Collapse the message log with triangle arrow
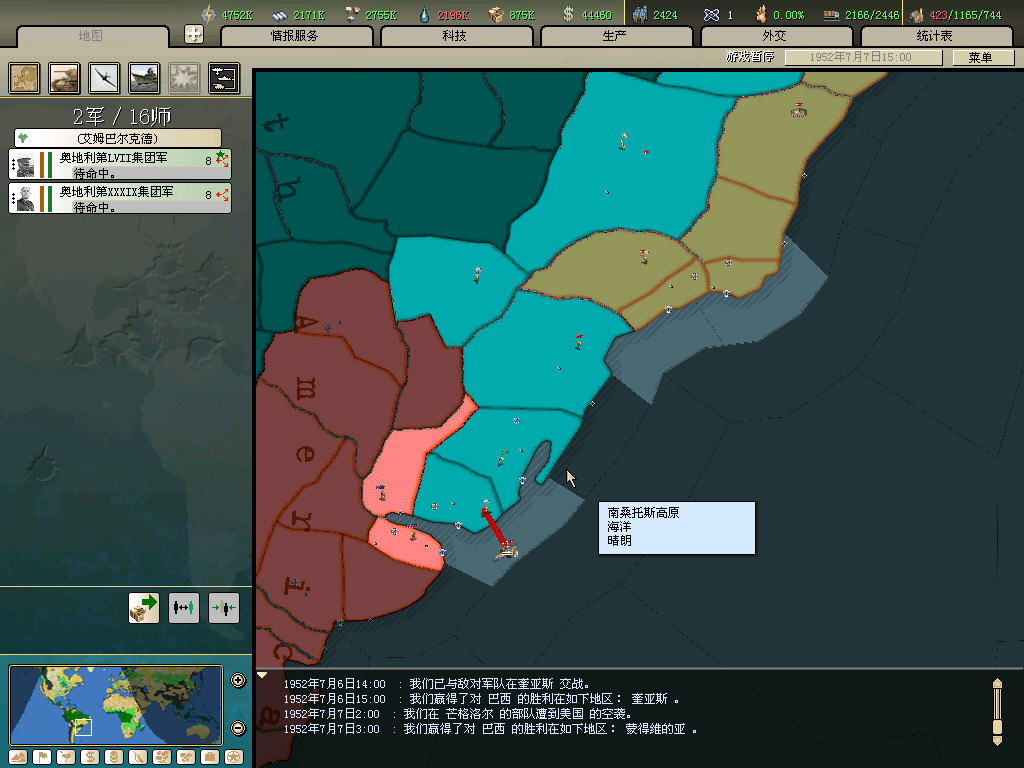 pyautogui.click(x=262, y=675)
